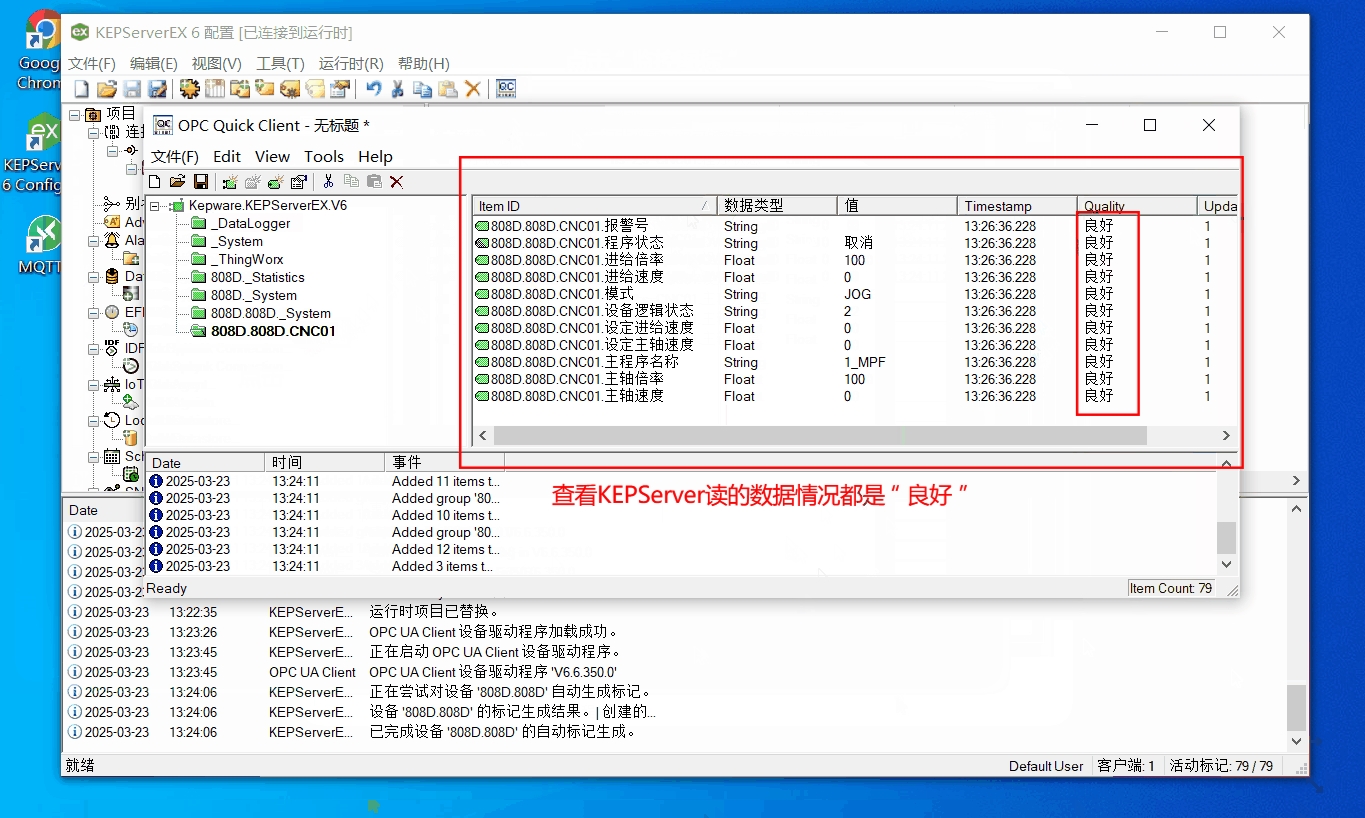Open 工具(T) menu in KEPServerEX
This screenshot has width=1365, height=818.
(280, 63)
